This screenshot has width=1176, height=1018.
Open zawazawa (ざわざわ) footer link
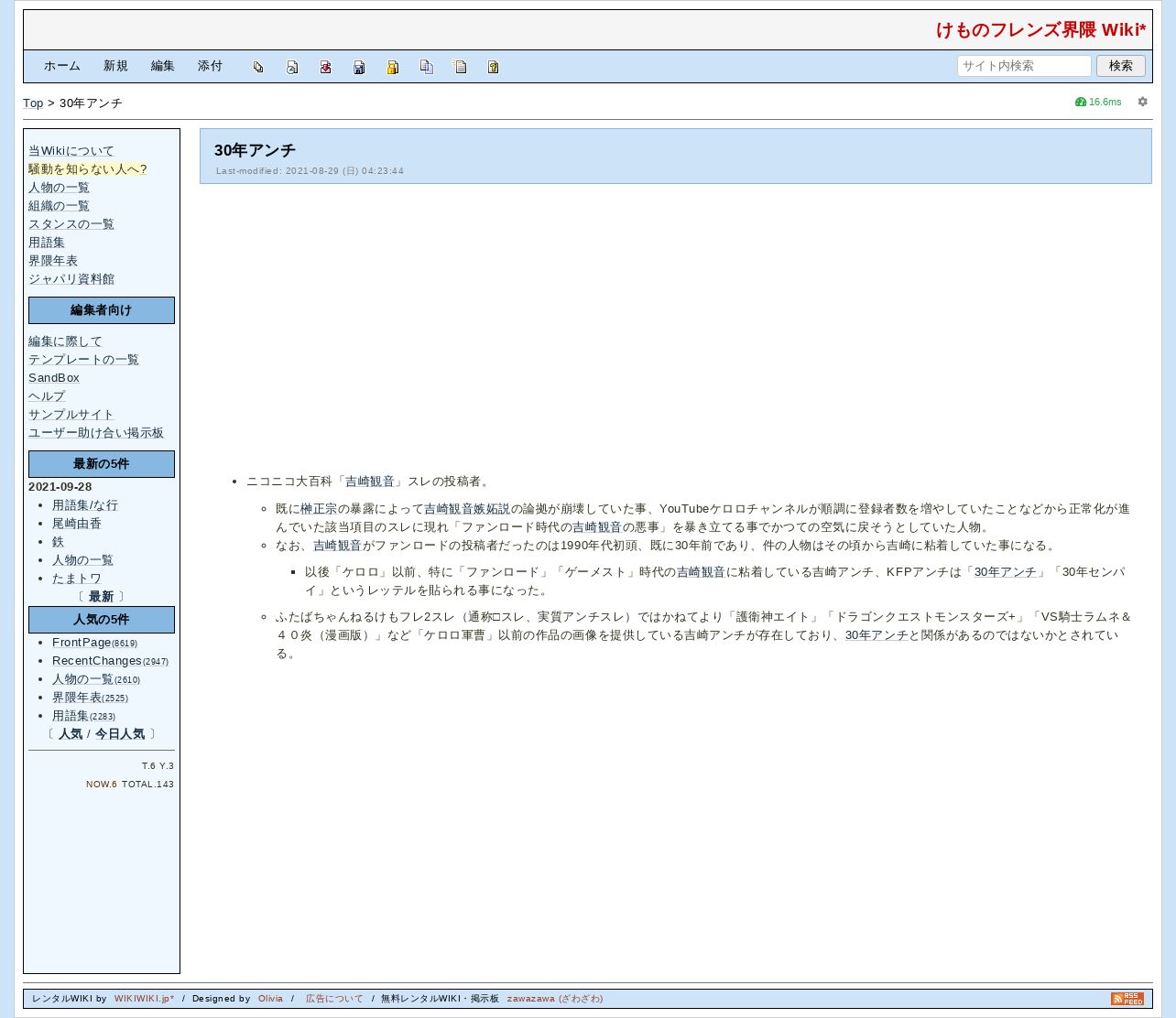point(555,999)
